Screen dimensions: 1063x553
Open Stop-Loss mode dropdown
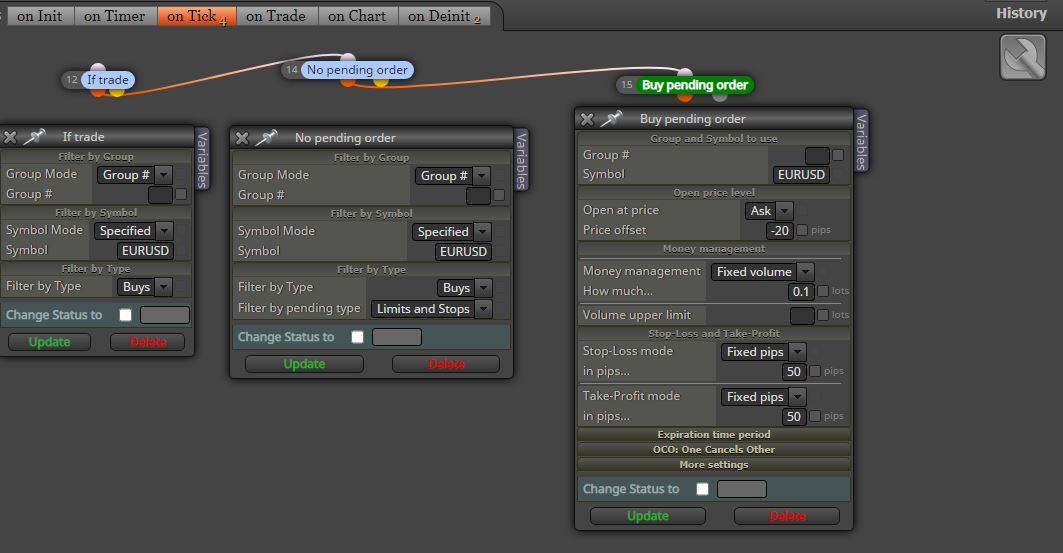[x=763, y=352]
